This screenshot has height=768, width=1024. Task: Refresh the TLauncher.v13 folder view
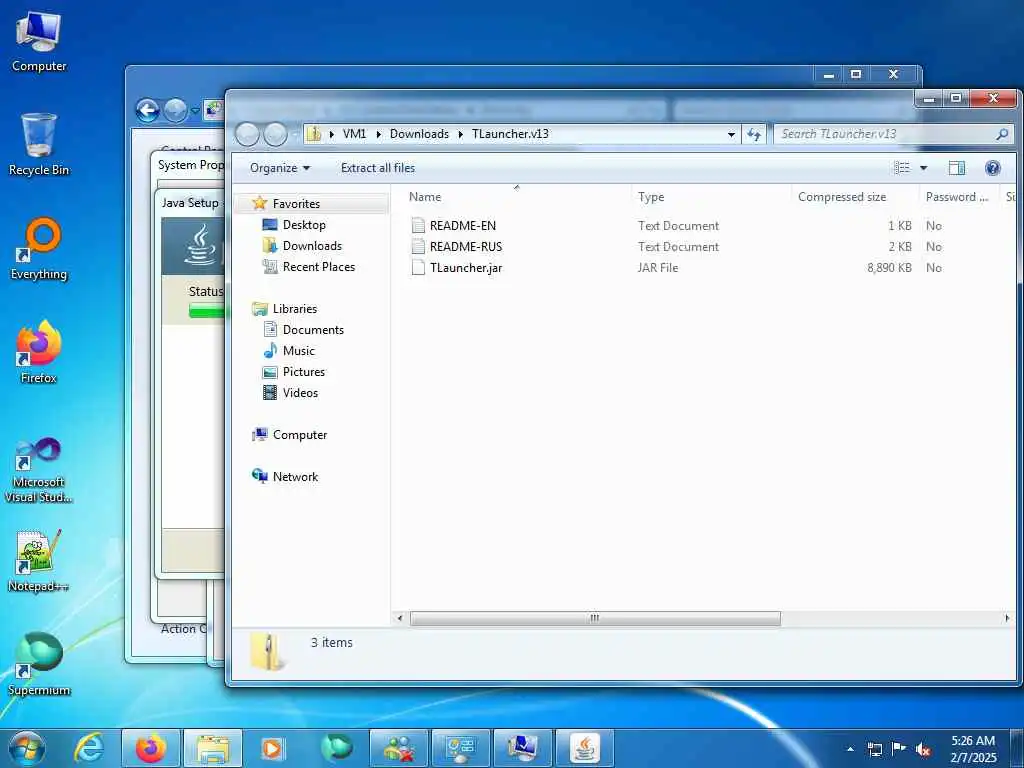(754, 134)
